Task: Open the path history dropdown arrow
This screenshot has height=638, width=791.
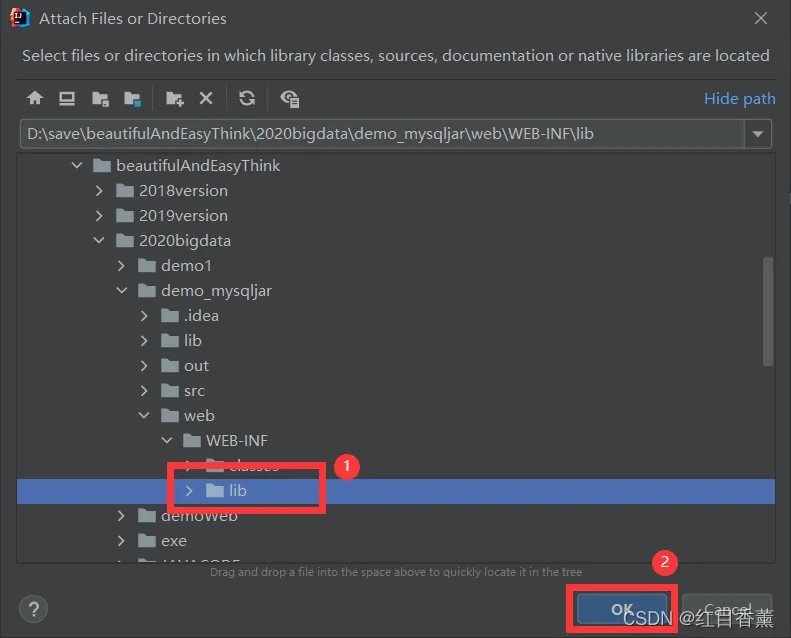Action: (758, 134)
